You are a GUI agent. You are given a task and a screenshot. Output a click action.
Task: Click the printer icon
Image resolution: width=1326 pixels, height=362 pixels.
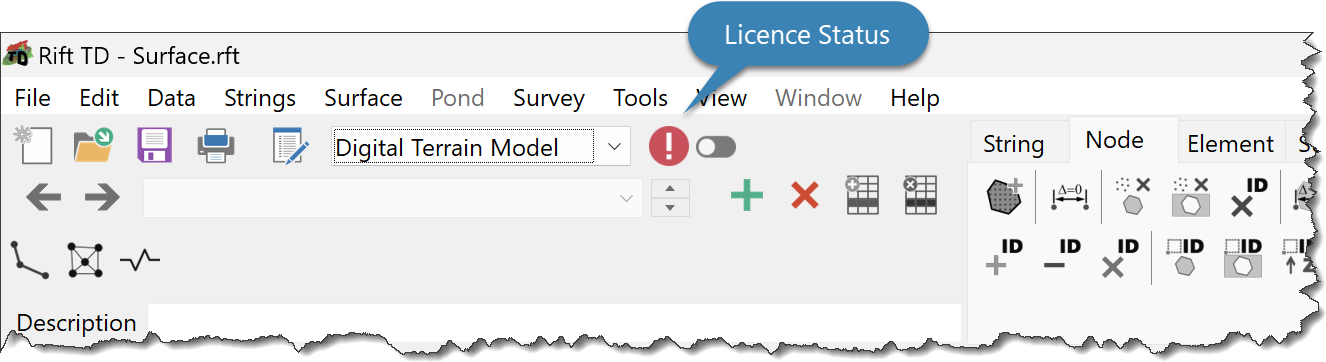tap(216, 147)
